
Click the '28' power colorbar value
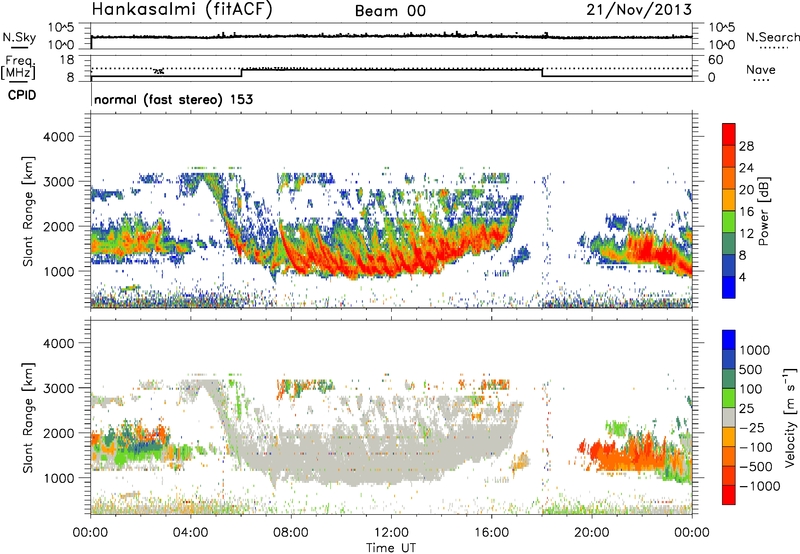point(746,146)
